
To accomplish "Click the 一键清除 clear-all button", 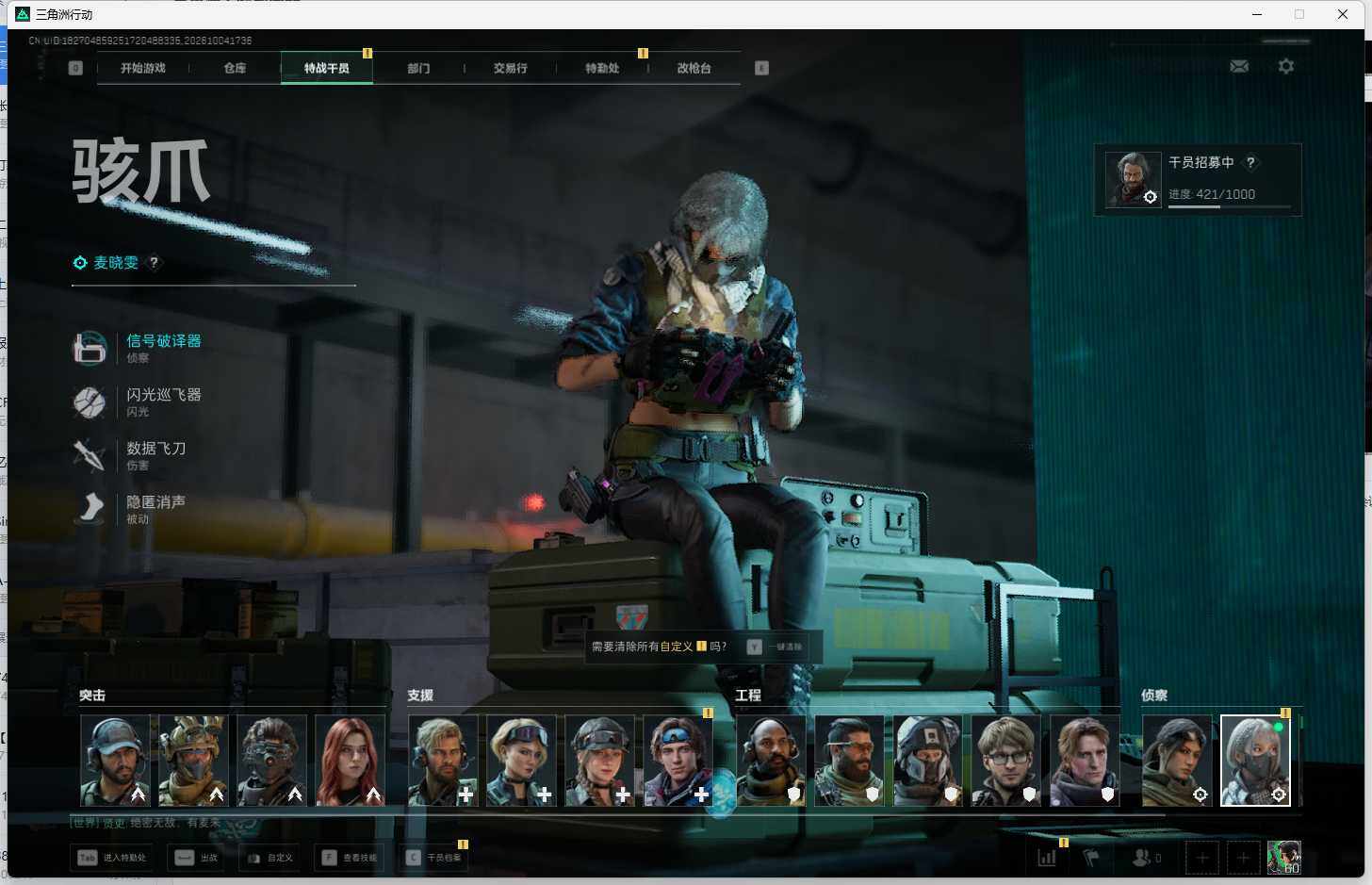I will (776, 647).
